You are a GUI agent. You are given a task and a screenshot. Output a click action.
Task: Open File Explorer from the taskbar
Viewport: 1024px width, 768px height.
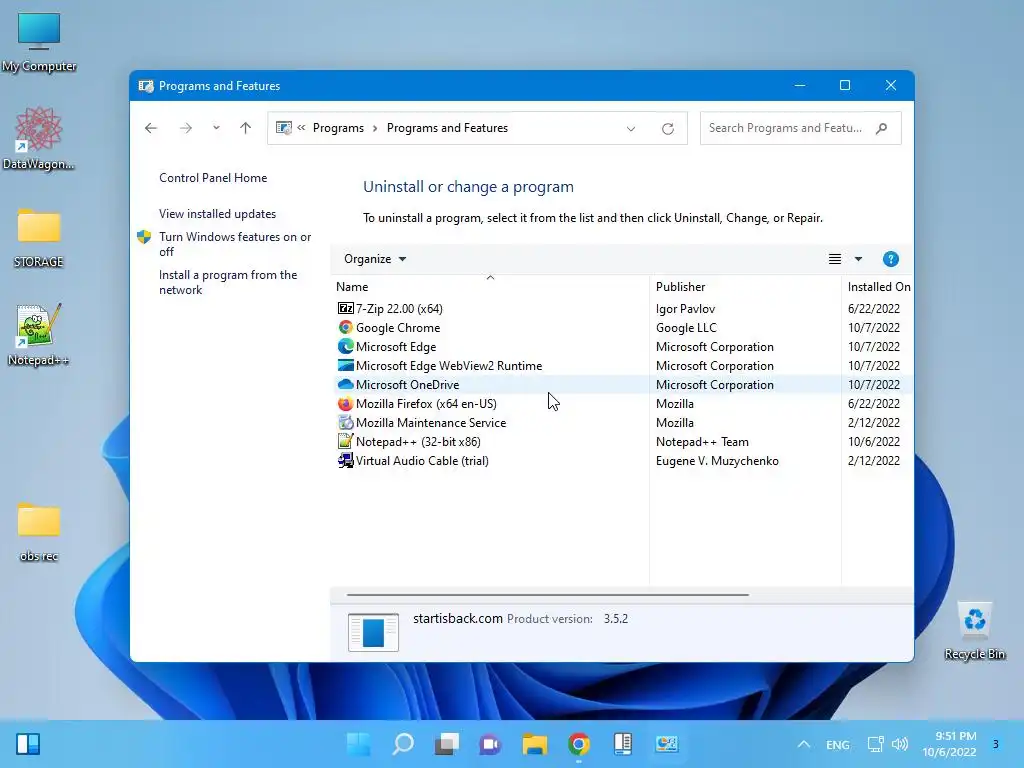(x=535, y=744)
